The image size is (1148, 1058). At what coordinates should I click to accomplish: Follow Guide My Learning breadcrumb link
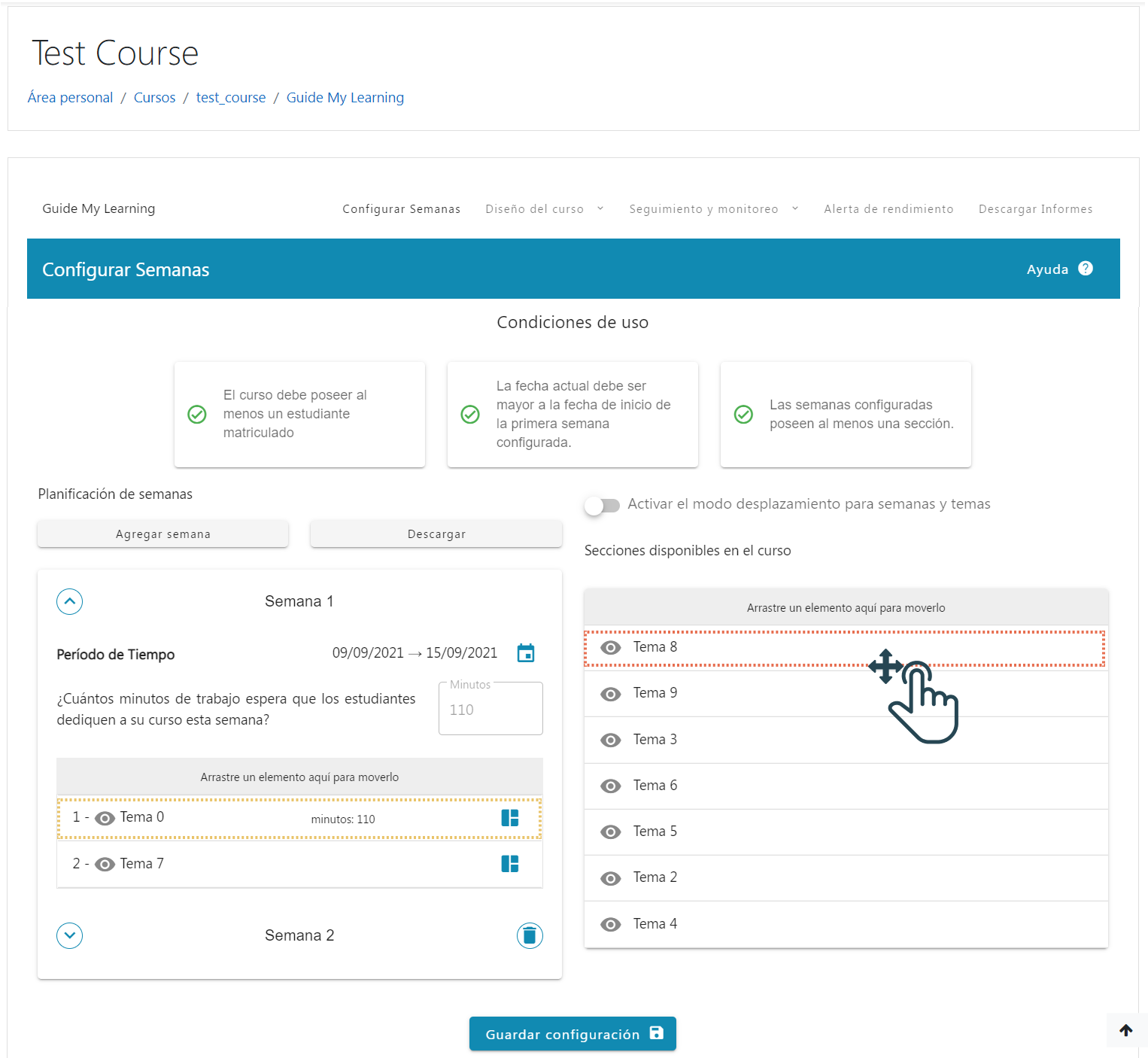pyautogui.click(x=345, y=97)
